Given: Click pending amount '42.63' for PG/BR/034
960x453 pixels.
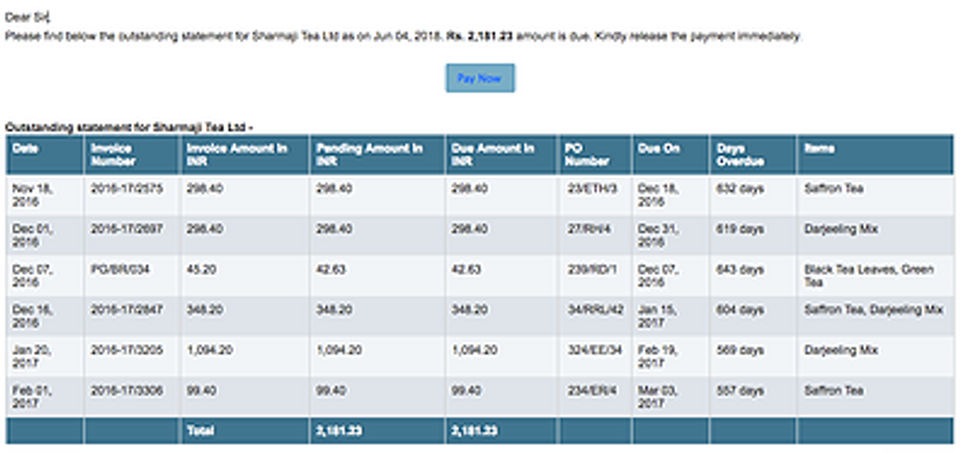Looking at the screenshot, I should pyautogui.click(x=331, y=270).
